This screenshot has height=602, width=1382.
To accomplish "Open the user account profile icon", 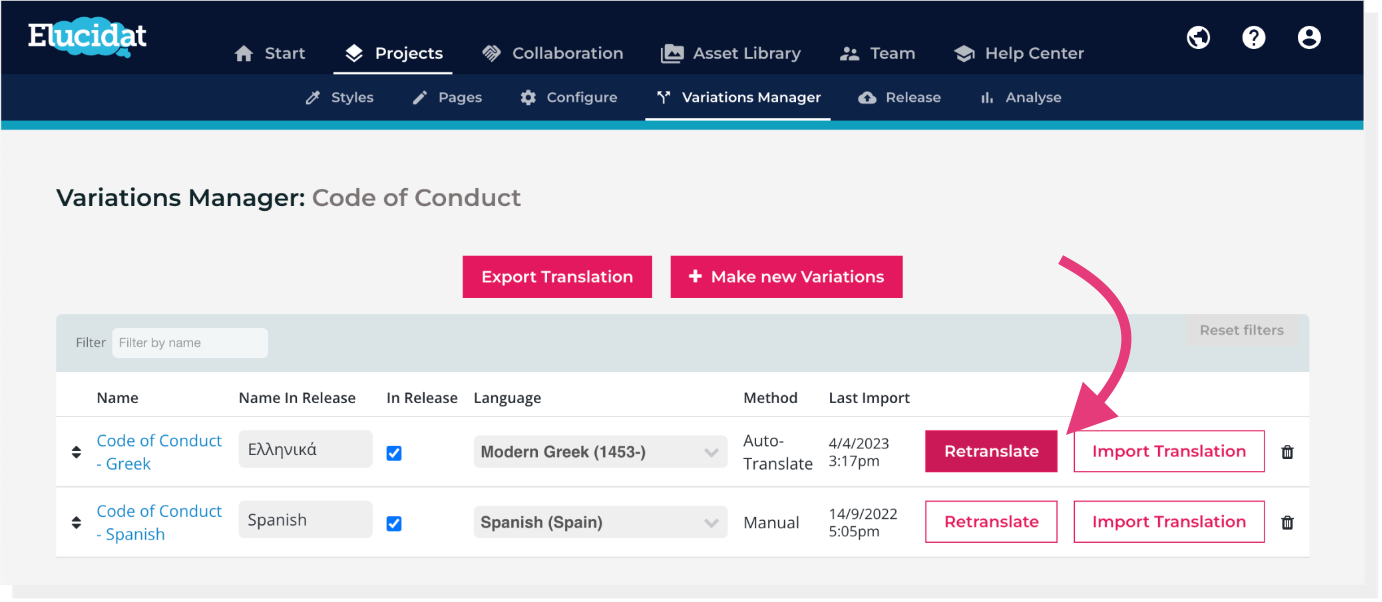I will 1309,38.
